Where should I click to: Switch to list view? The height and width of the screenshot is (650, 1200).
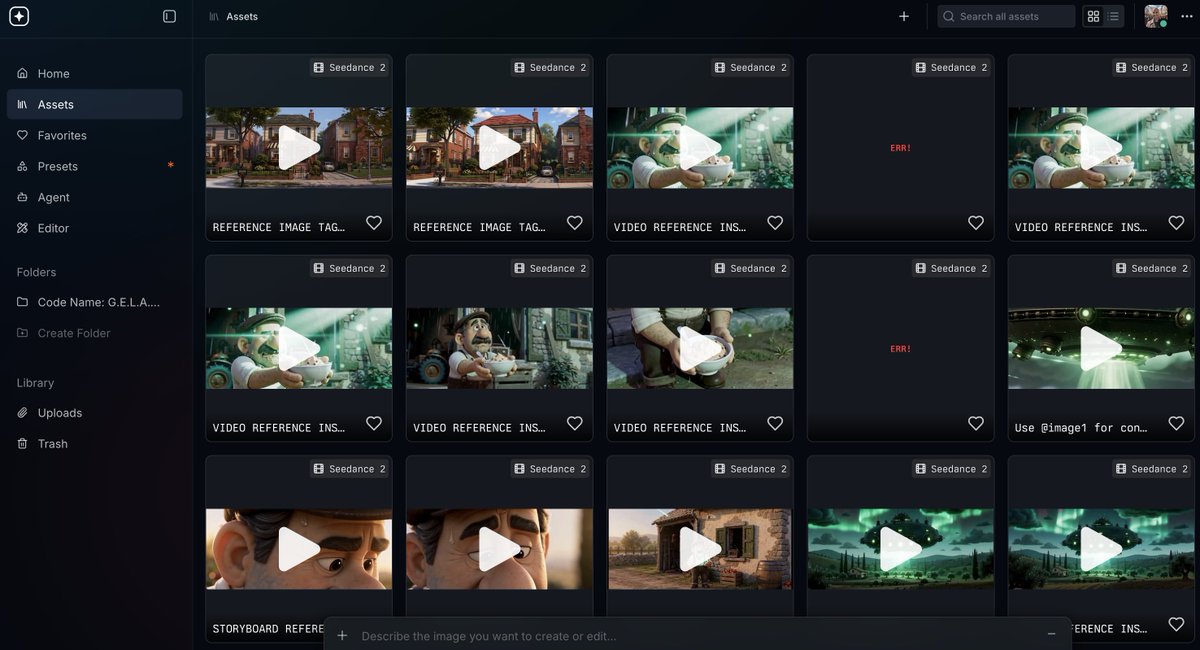[1113, 16]
